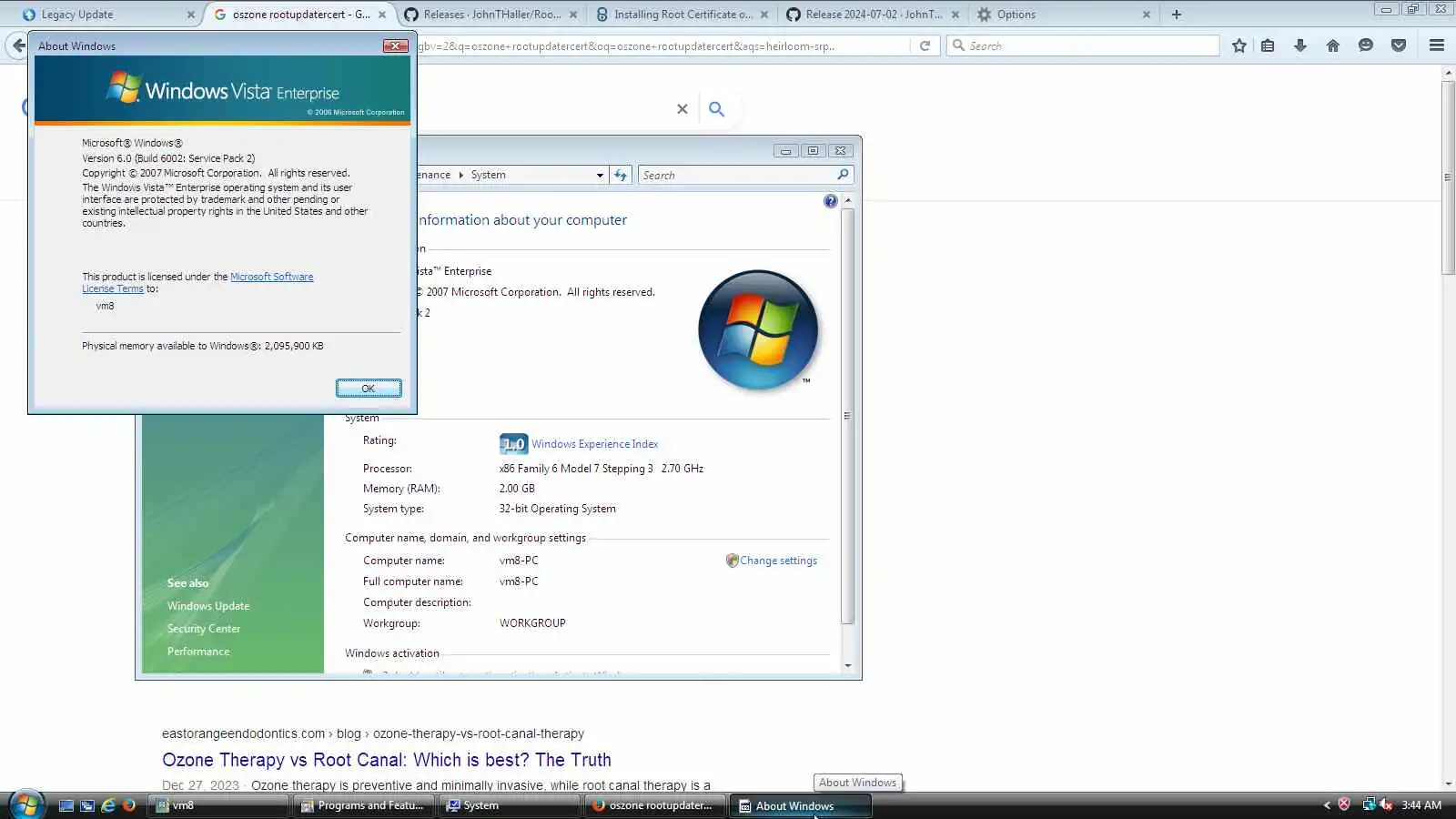
Task: Click the smiley chat icon in Firefox toolbar
Action: 1366,45
